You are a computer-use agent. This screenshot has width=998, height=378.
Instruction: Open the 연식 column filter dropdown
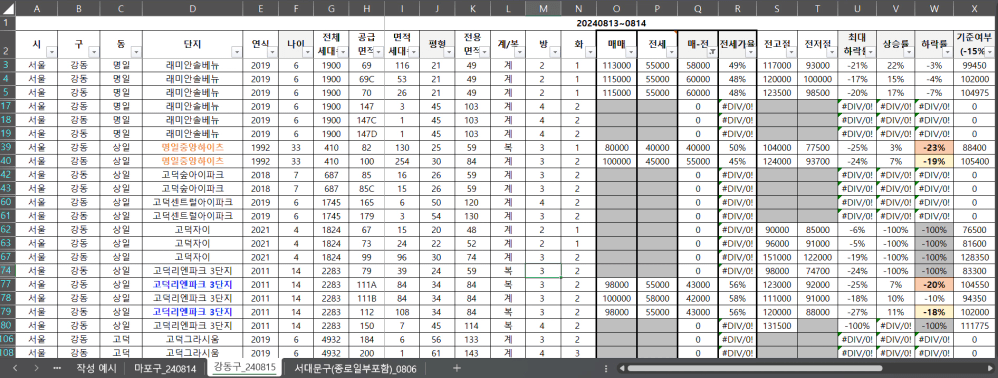[x=274, y=52]
